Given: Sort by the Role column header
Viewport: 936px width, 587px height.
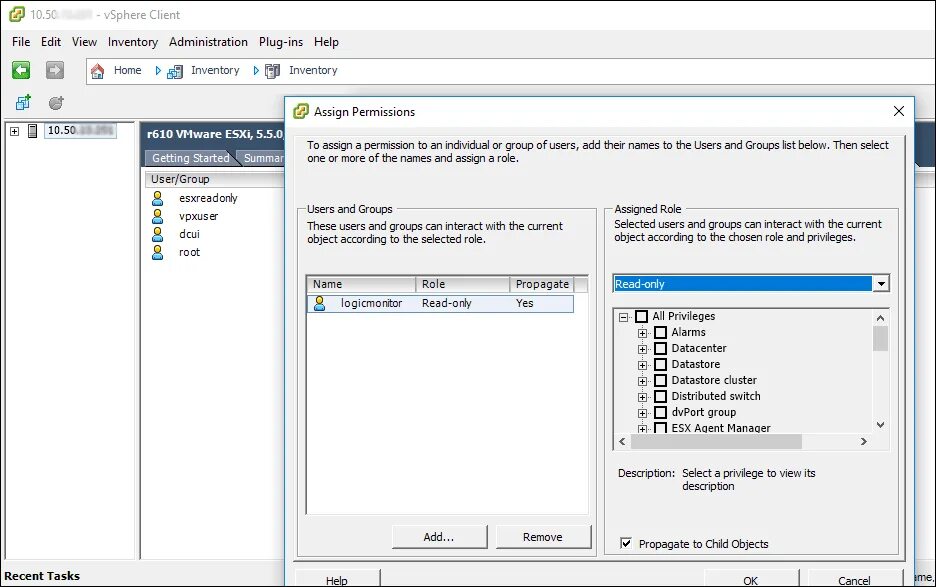Looking at the screenshot, I should [463, 284].
